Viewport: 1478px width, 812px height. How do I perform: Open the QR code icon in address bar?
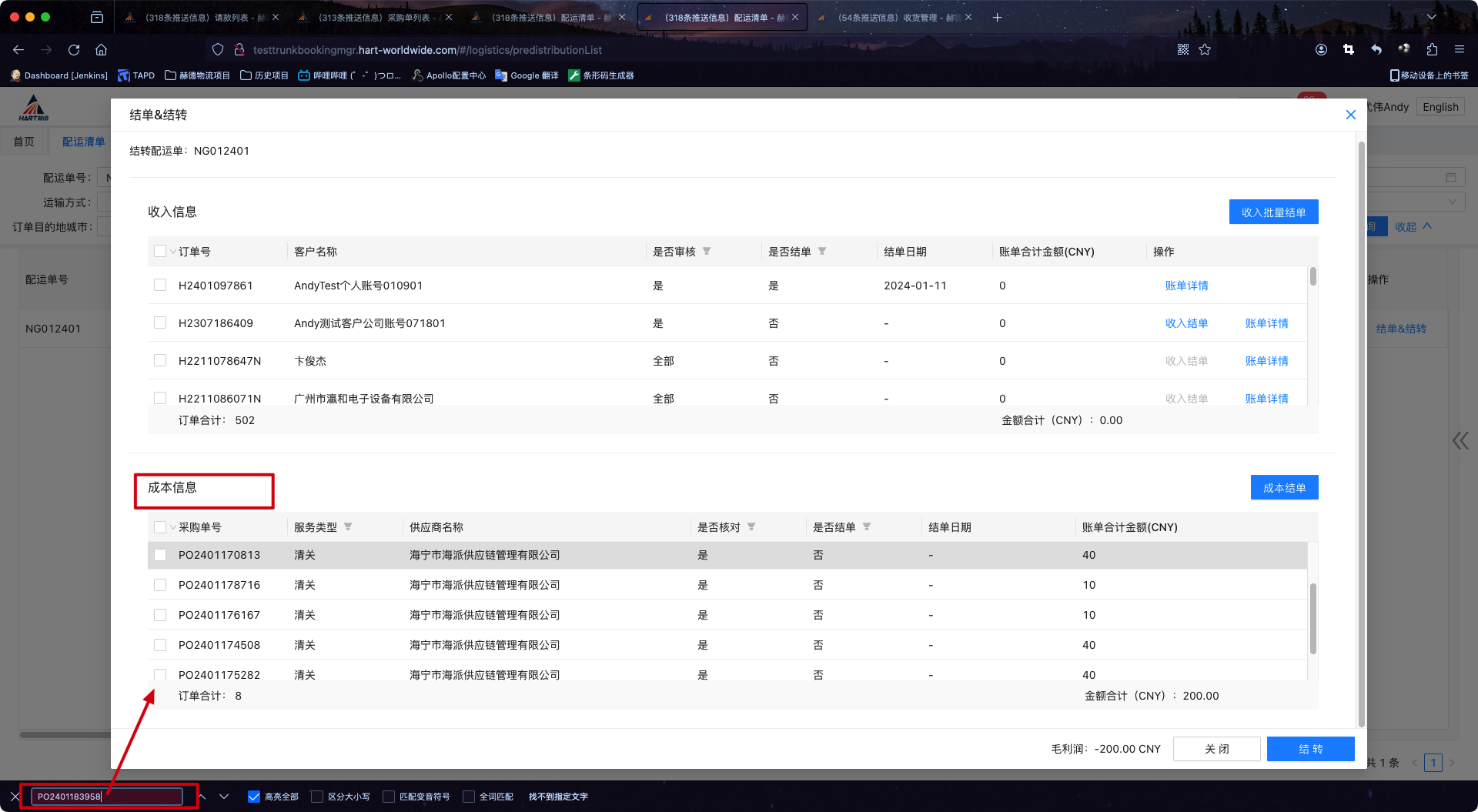coord(1183,50)
